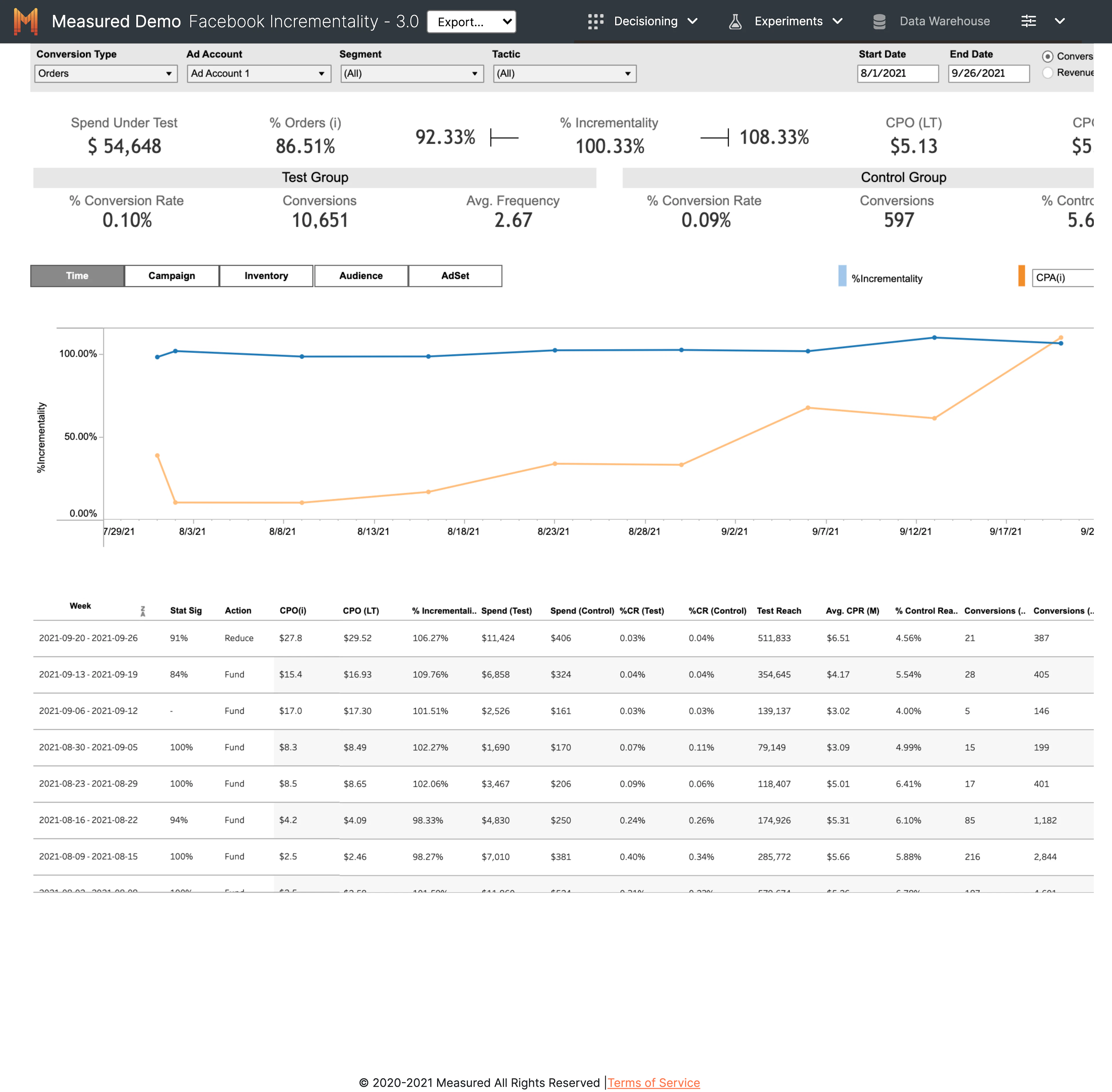Select the Inventory tab
Image resolution: width=1112 pixels, height=1092 pixels.
(266, 276)
